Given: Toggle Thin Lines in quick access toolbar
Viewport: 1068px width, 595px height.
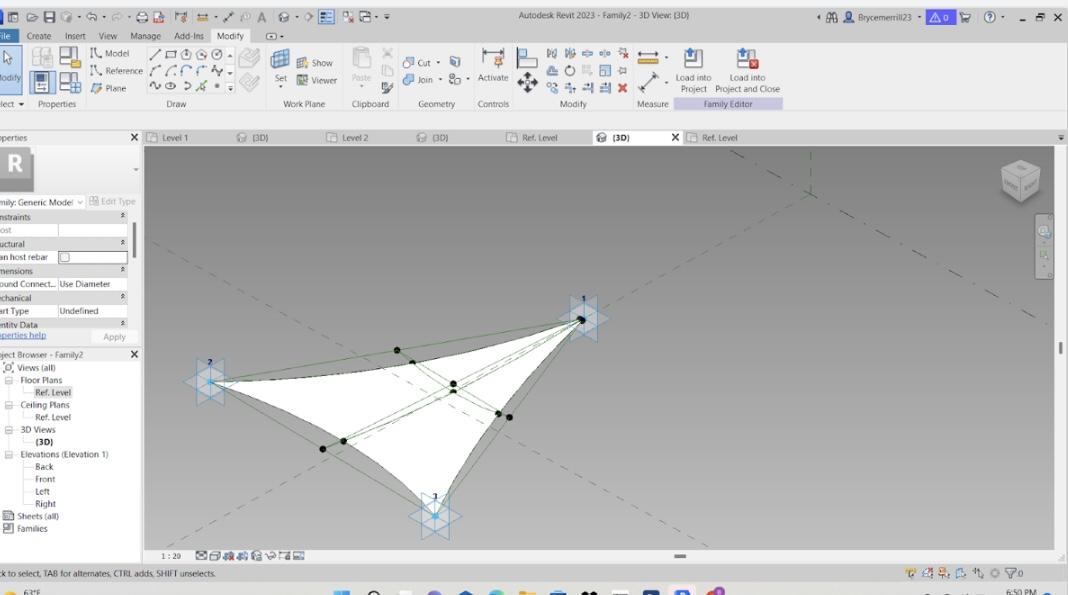Looking at the screenshot, I should tap(326, 17).
